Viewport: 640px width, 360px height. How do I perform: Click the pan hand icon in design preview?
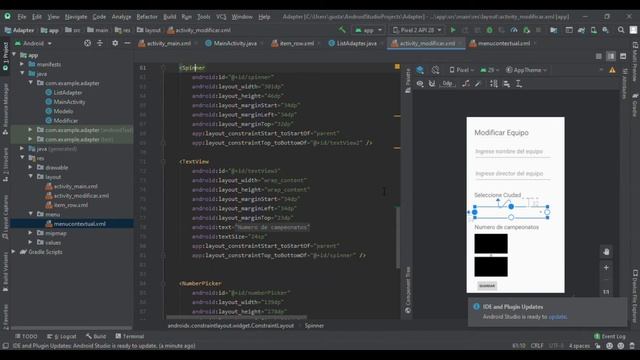[x=606, y=252]
